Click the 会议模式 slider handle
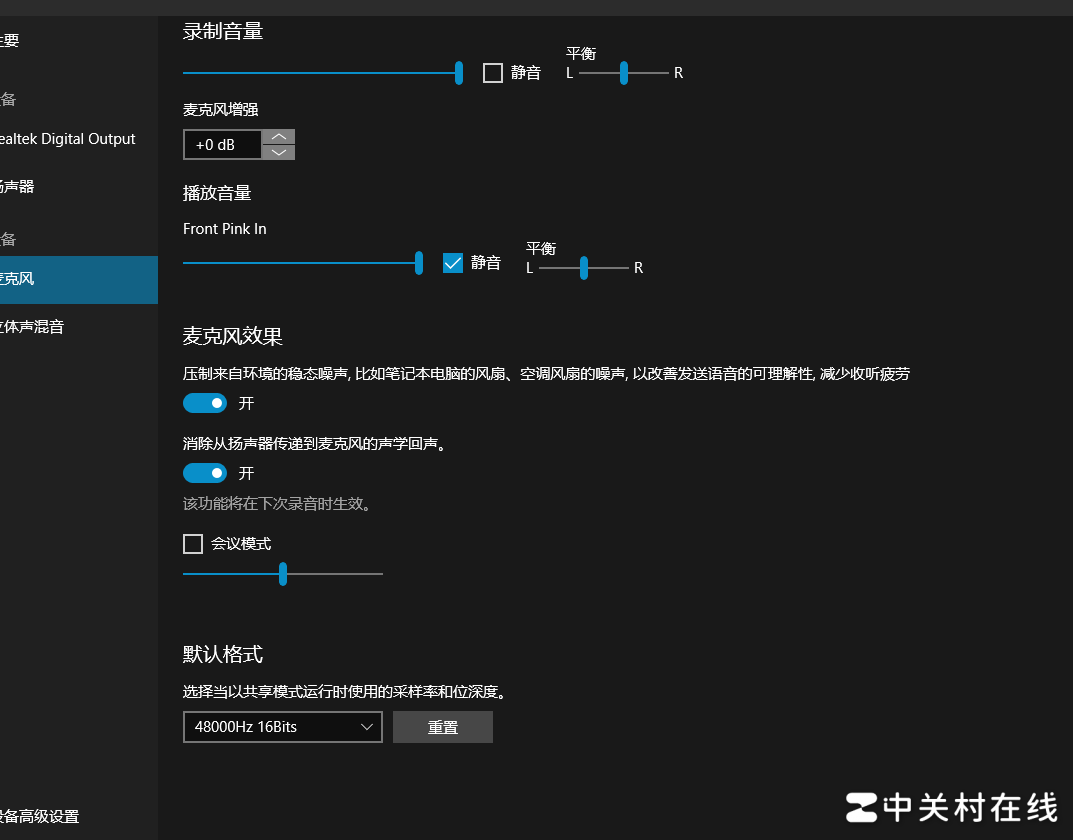The height and width of the screenshot is (840, 1073). coord(283,574)
